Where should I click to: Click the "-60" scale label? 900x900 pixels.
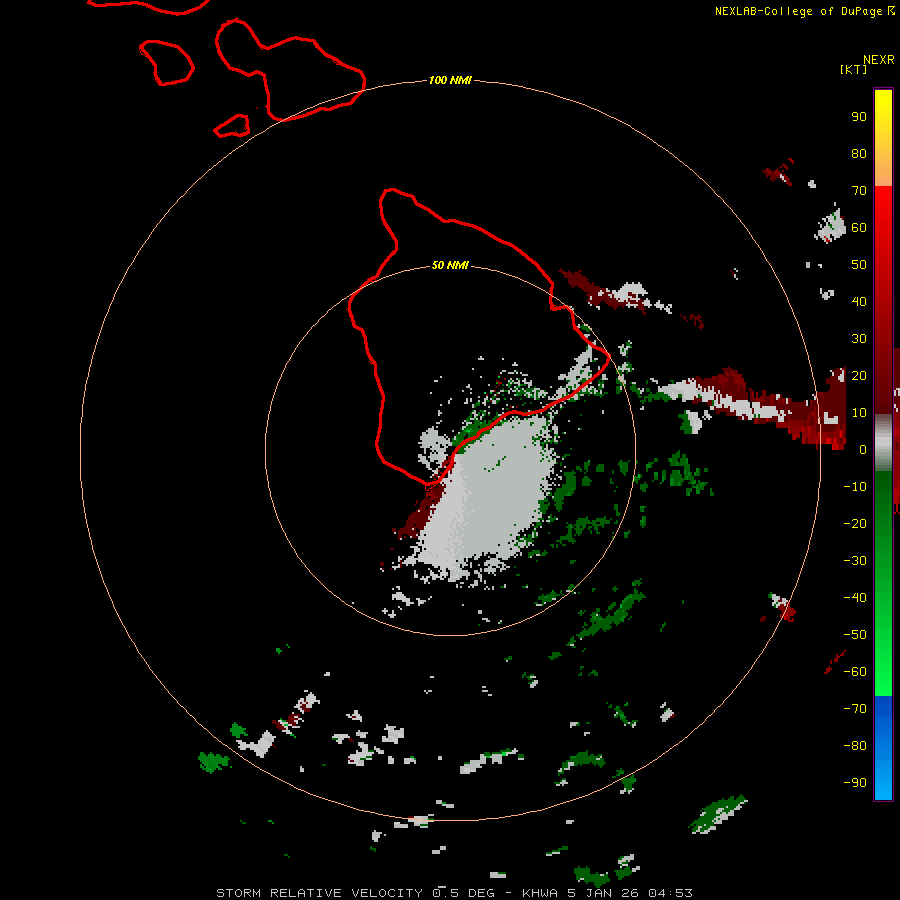(855, 672)
